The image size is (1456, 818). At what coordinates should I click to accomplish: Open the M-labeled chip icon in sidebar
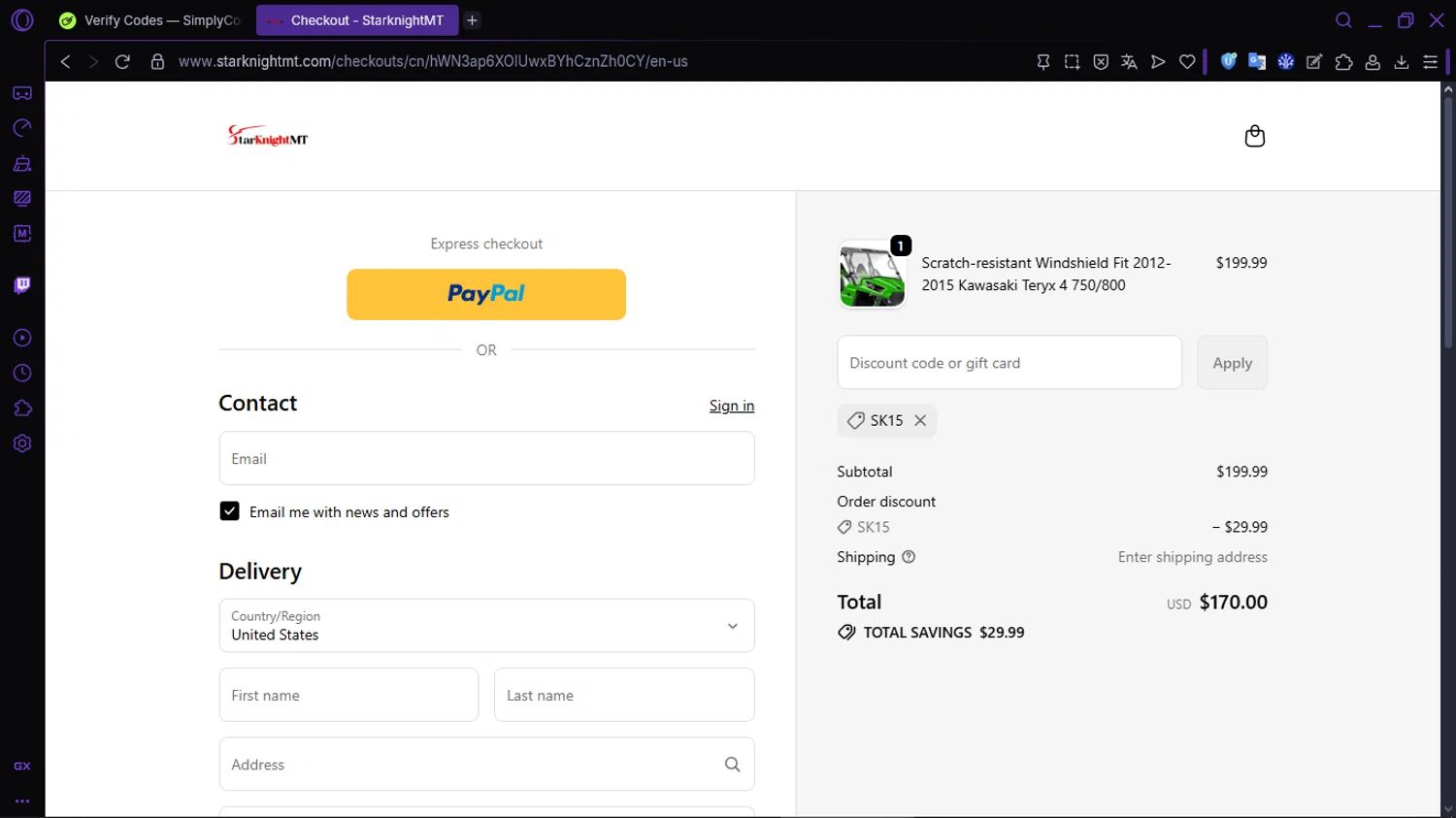[22, 234]
